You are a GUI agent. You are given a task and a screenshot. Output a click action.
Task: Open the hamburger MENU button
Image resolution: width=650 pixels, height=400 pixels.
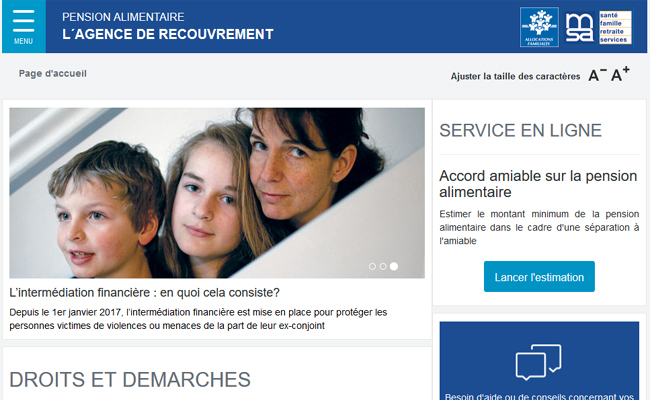coord(24,27)
